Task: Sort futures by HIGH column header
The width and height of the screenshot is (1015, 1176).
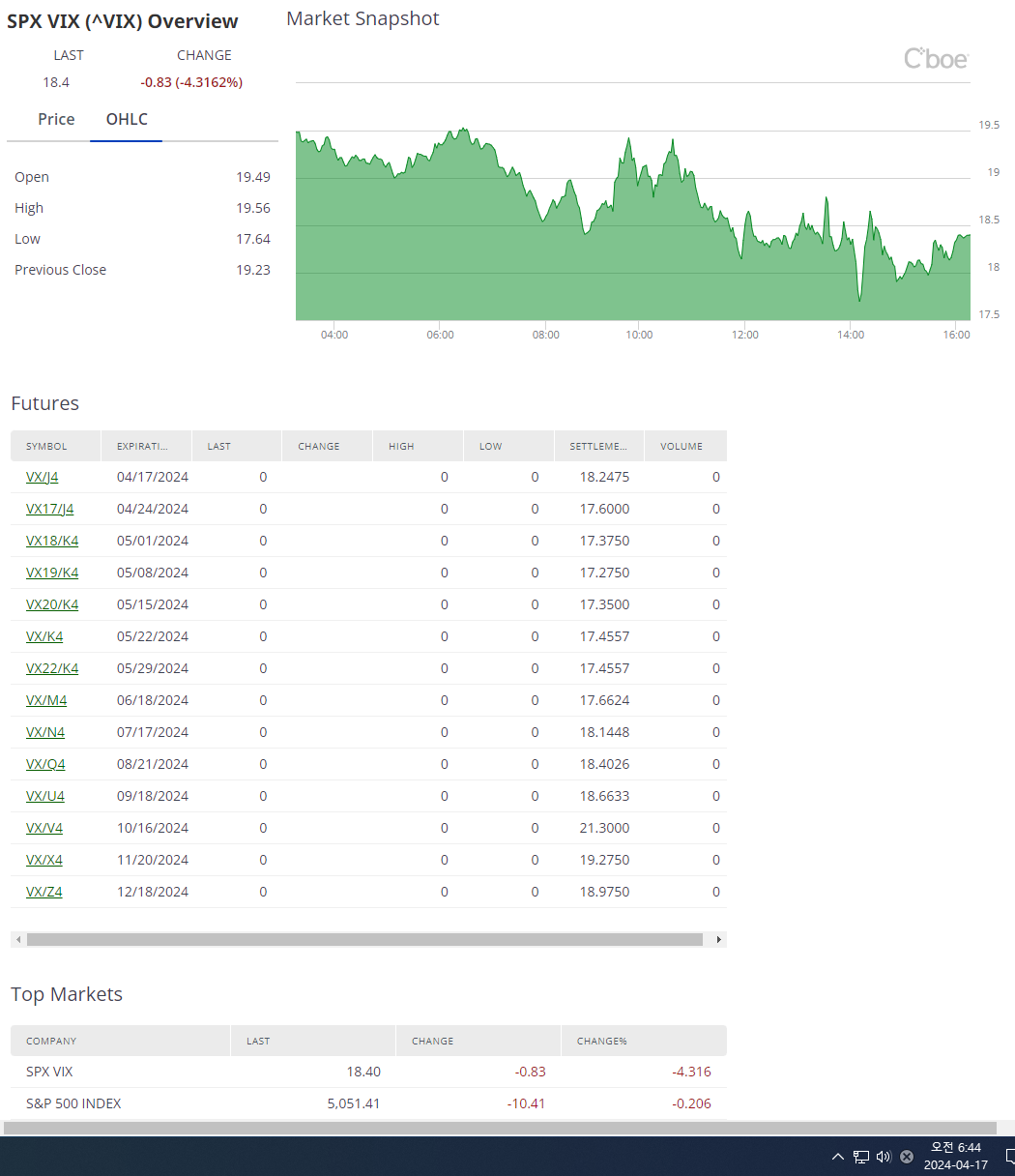Action: (418, 446)
